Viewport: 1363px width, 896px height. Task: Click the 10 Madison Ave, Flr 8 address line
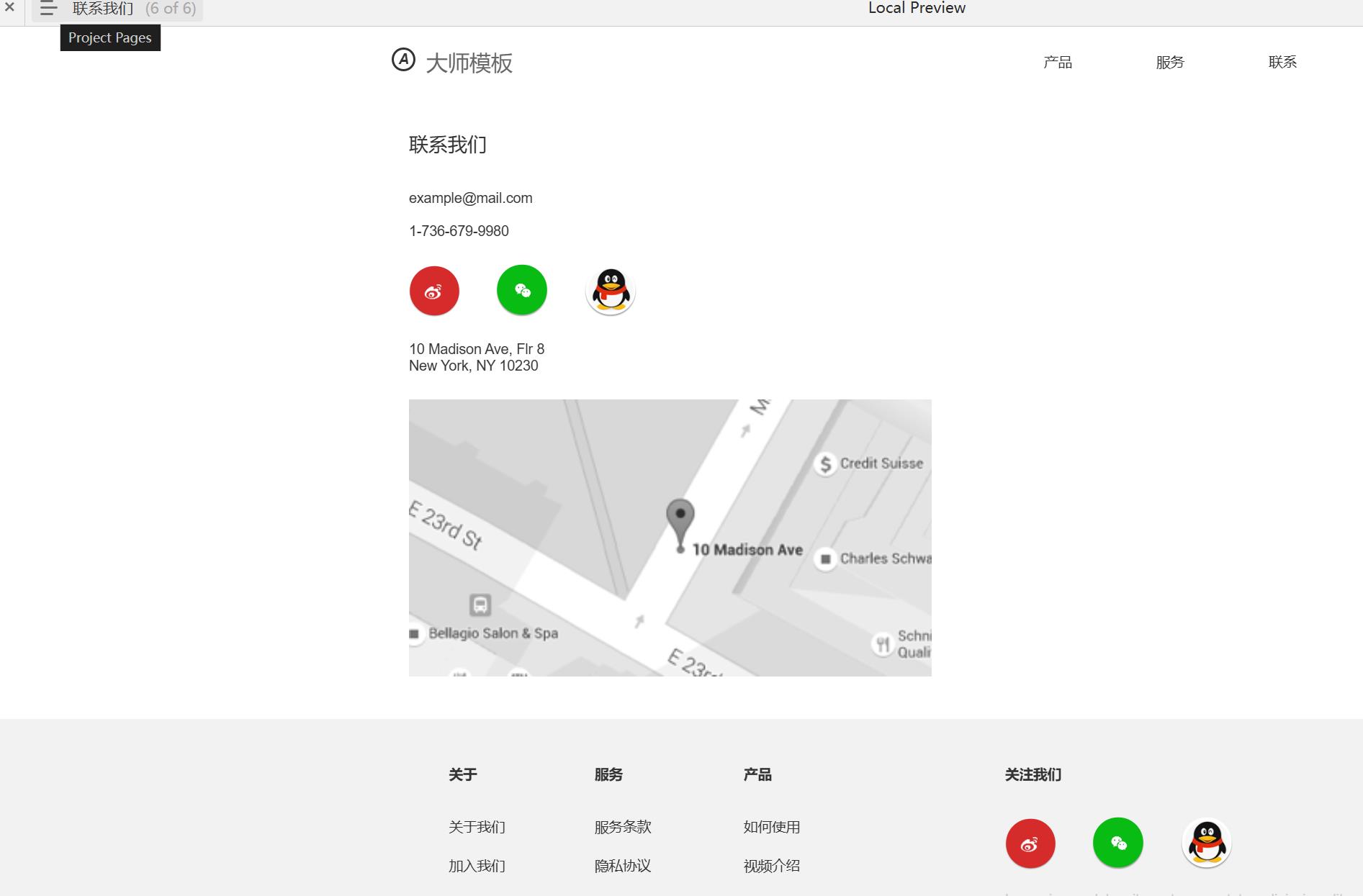(x=477, y=349)
